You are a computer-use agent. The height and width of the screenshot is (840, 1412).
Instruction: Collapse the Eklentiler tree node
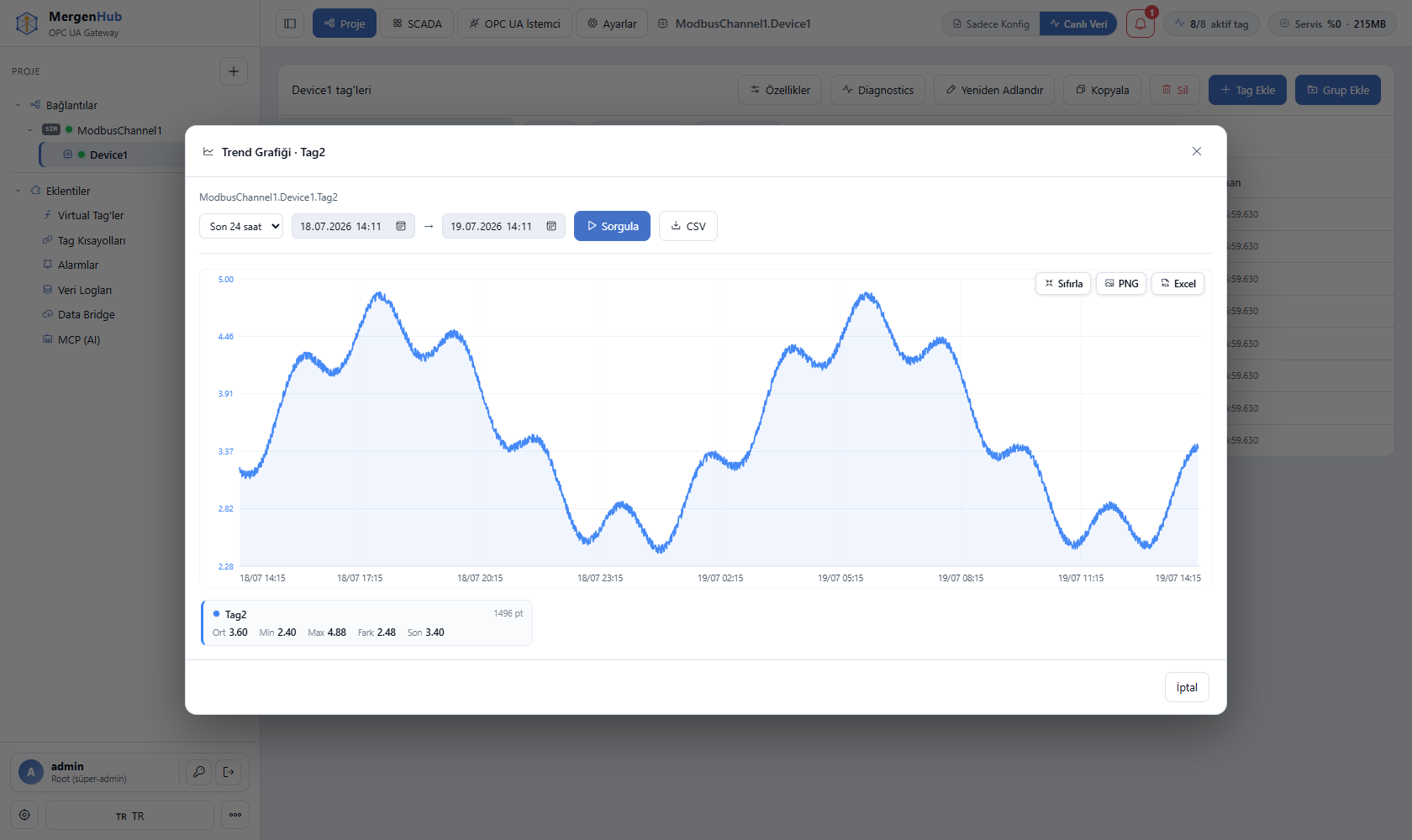[18, 191]
